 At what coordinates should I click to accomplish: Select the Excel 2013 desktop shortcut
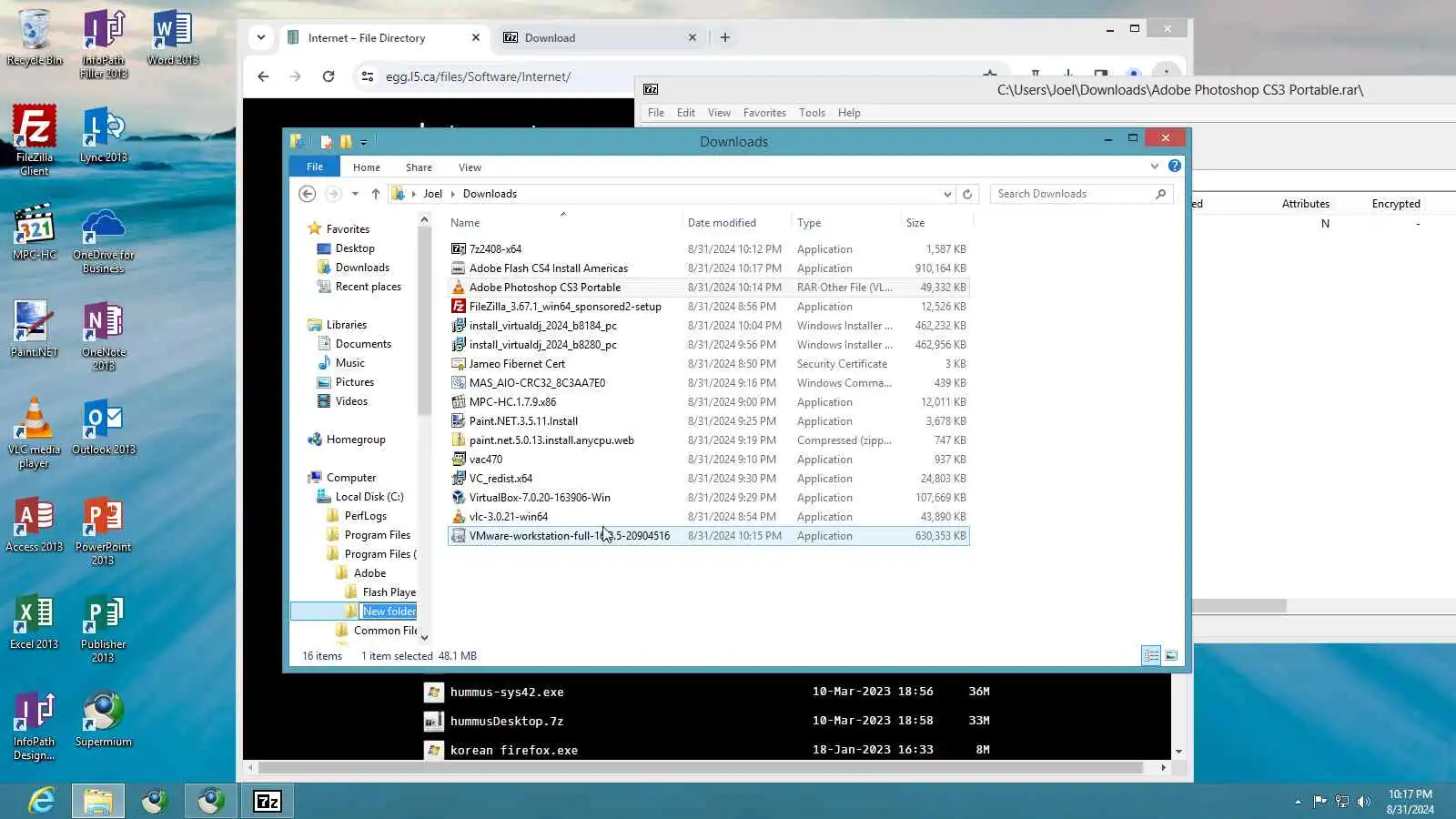click(x=35, y=622)
